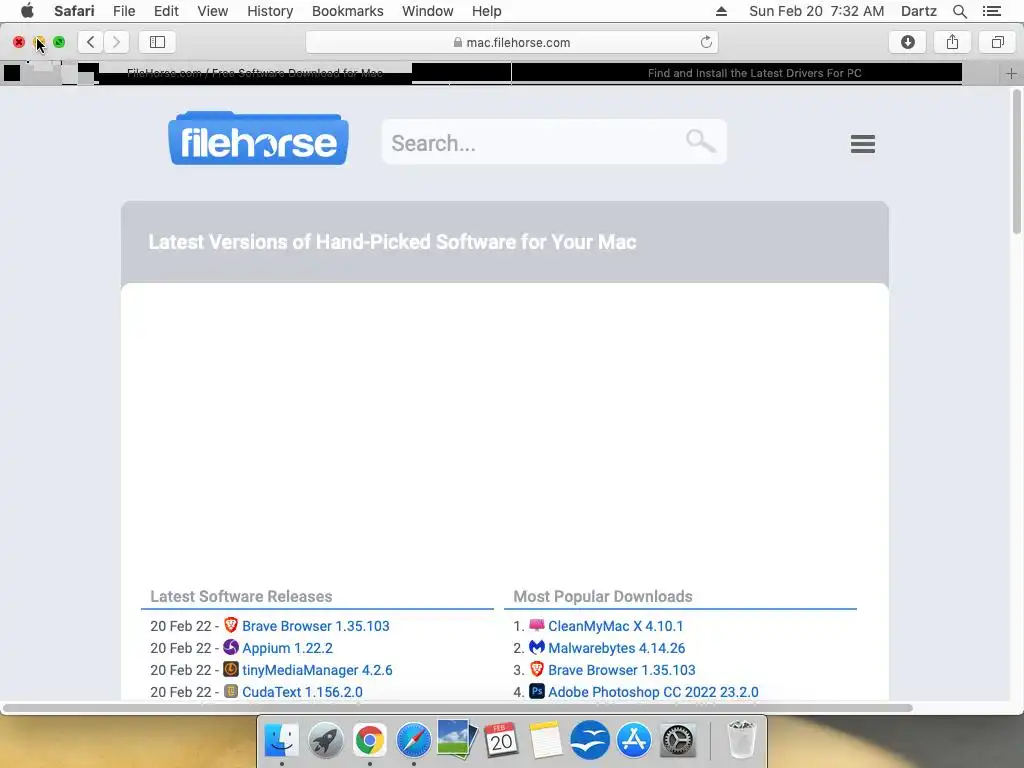Click the horizontal page scrollbar
Image resolution: width=1024 pixels, height=768 pixels.
coord(457,708)
